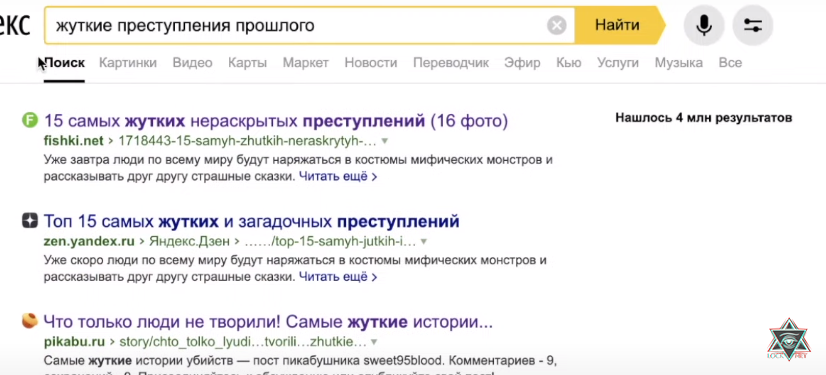The width and height of the screenshot is (826, 375).
Task: Open the Маркет tab
Action: (x=306, y=63)
